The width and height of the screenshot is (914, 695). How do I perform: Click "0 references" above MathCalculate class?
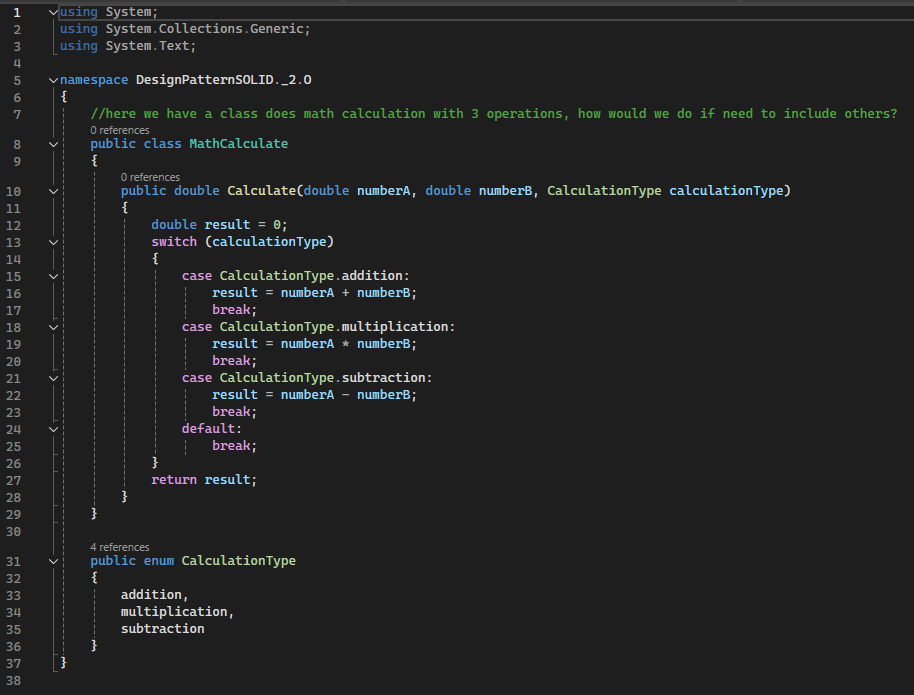point(119,130)
